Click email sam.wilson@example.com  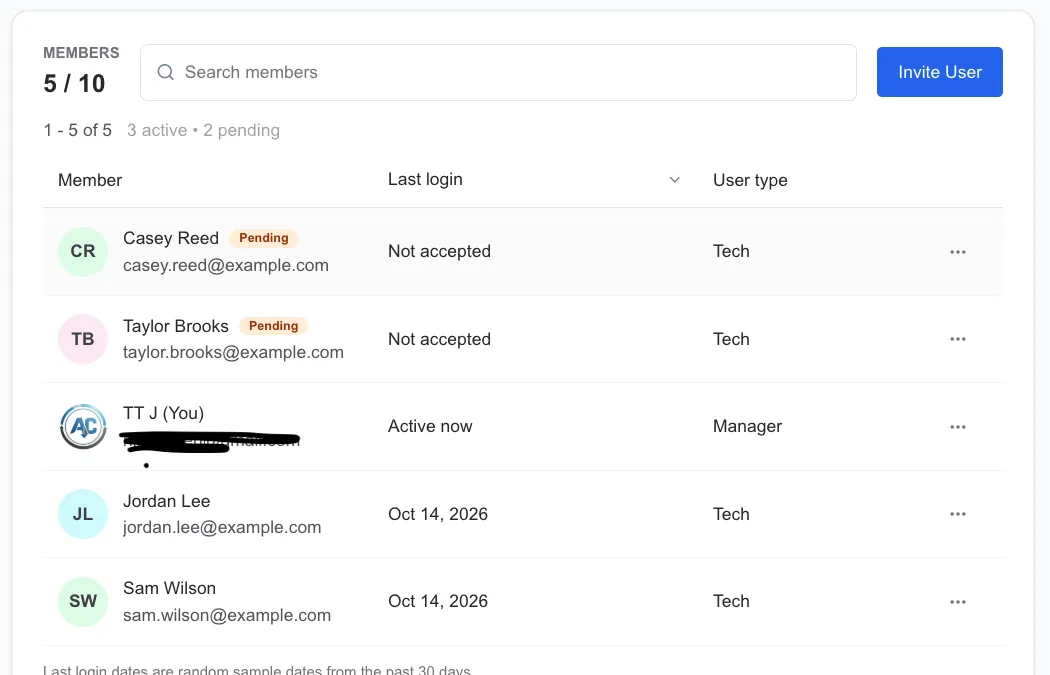(x=227, y=615)
